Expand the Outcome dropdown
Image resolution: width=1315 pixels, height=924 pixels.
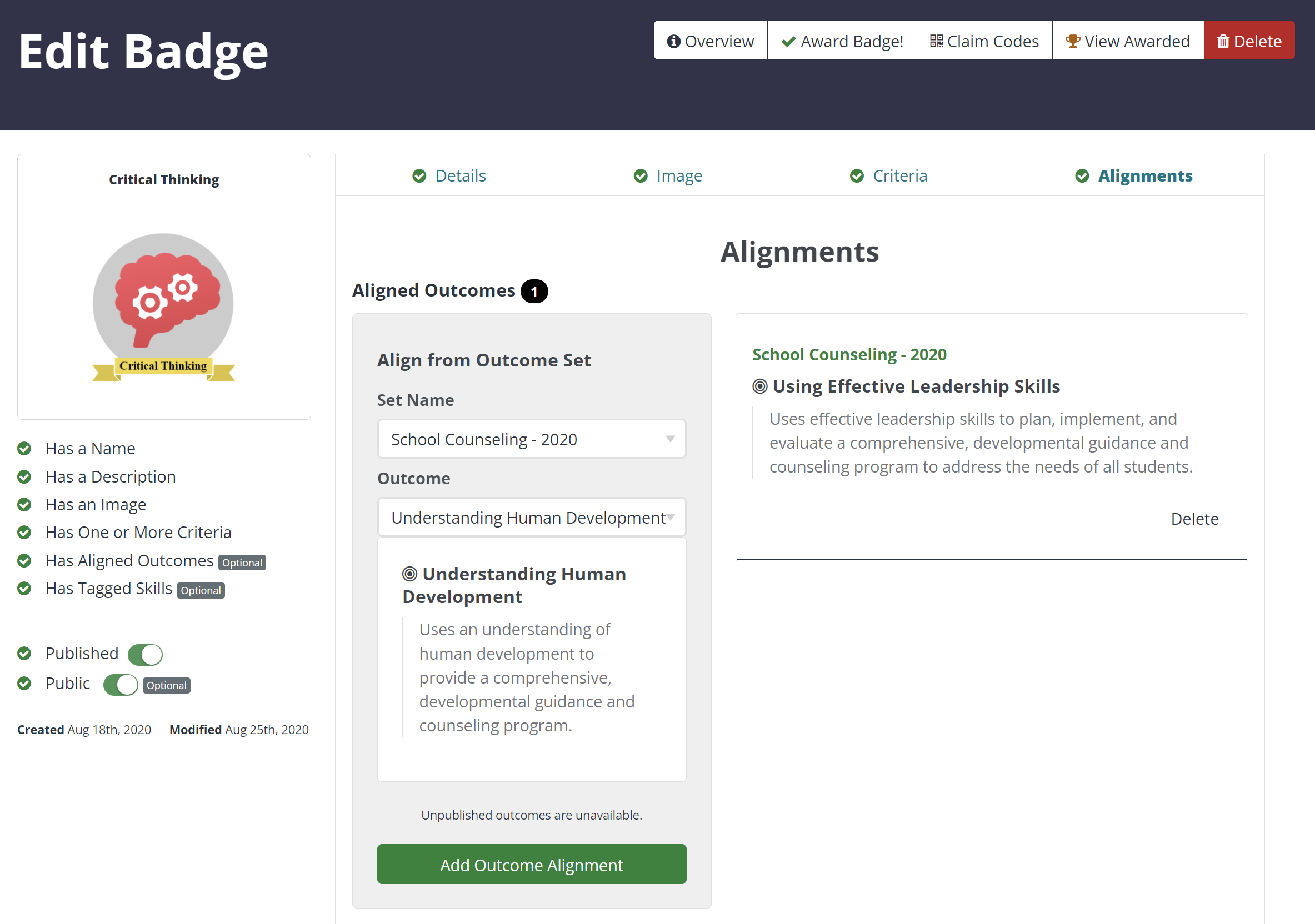point(532,518)
